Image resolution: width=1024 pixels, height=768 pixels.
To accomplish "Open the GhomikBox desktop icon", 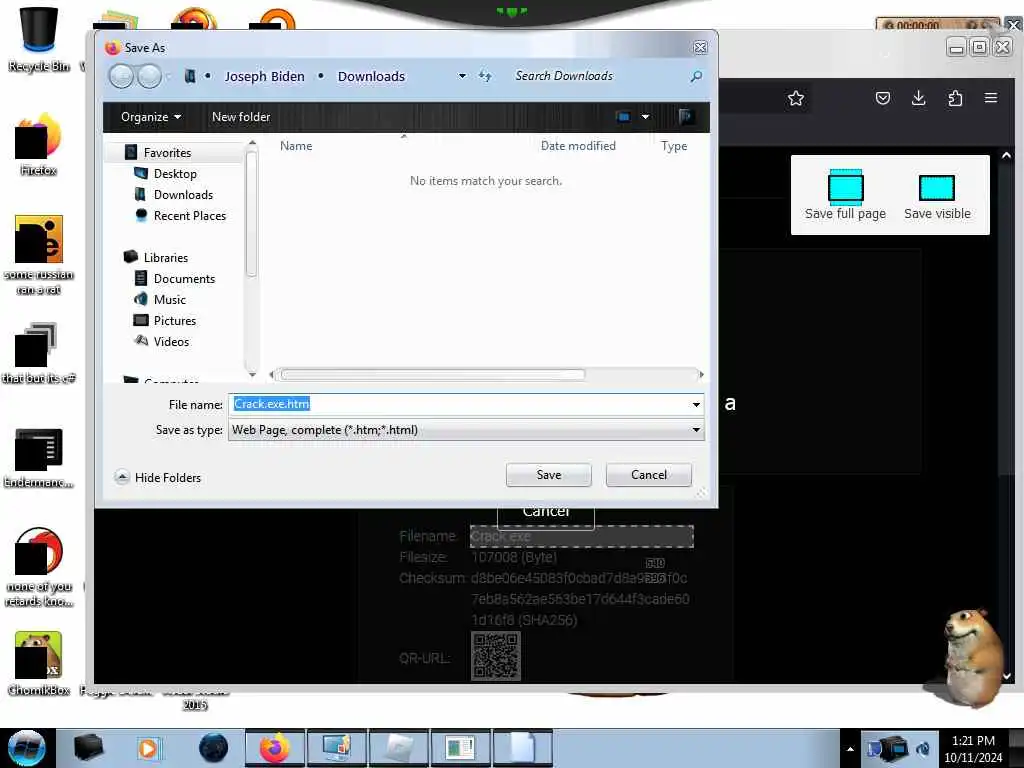I will 39,664.
